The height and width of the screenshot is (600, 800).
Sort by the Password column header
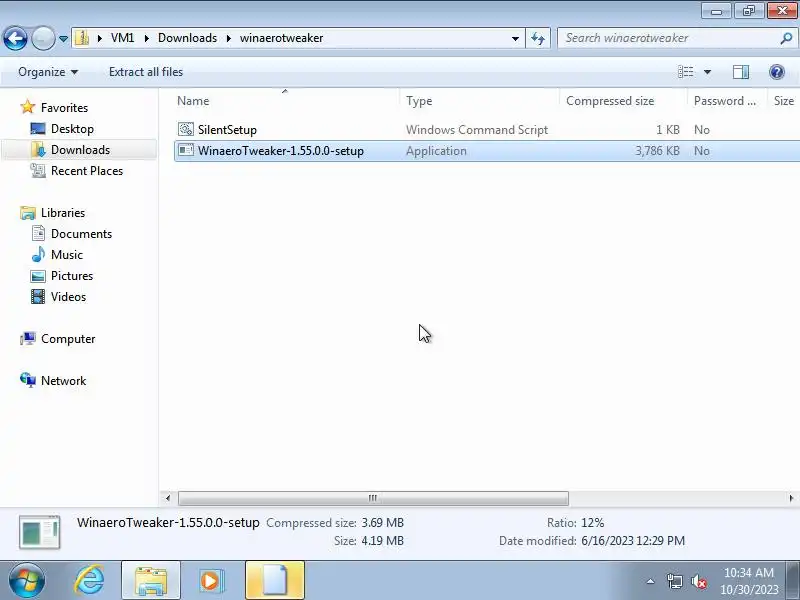point(728,101)
